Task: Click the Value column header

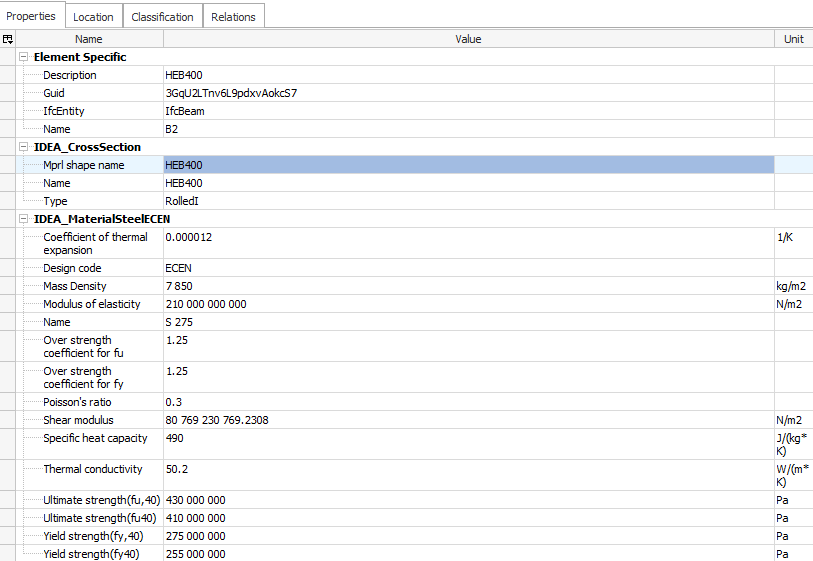Action: pos(468,39)
